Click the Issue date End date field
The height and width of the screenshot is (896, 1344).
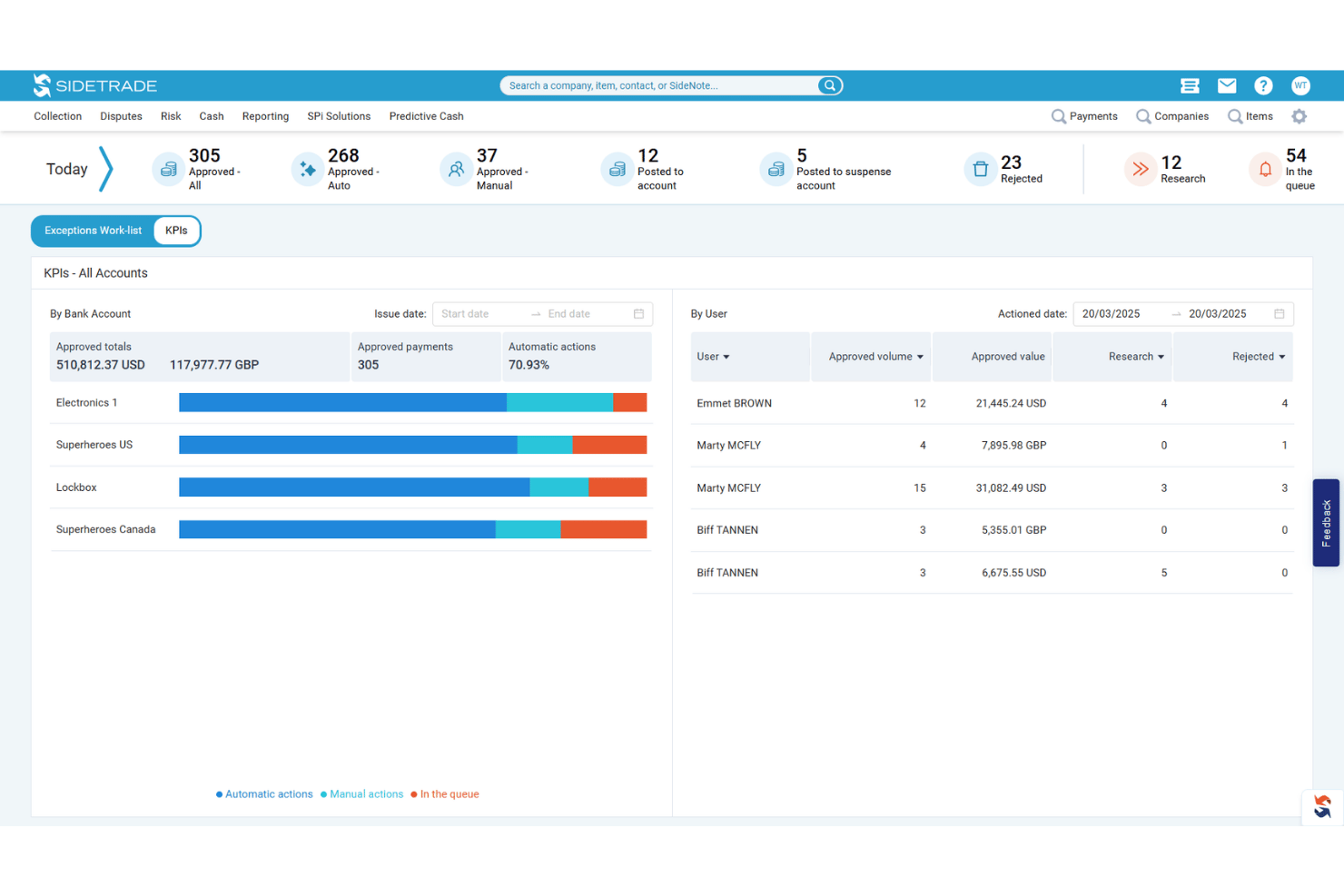coord(586,314)
